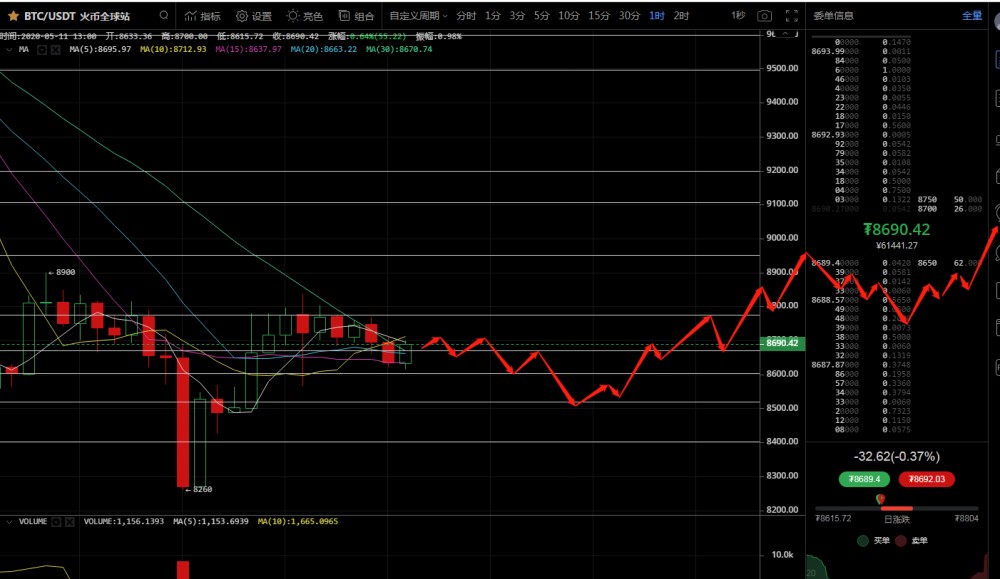Open MA indicator settings icon

coord(41,49)
